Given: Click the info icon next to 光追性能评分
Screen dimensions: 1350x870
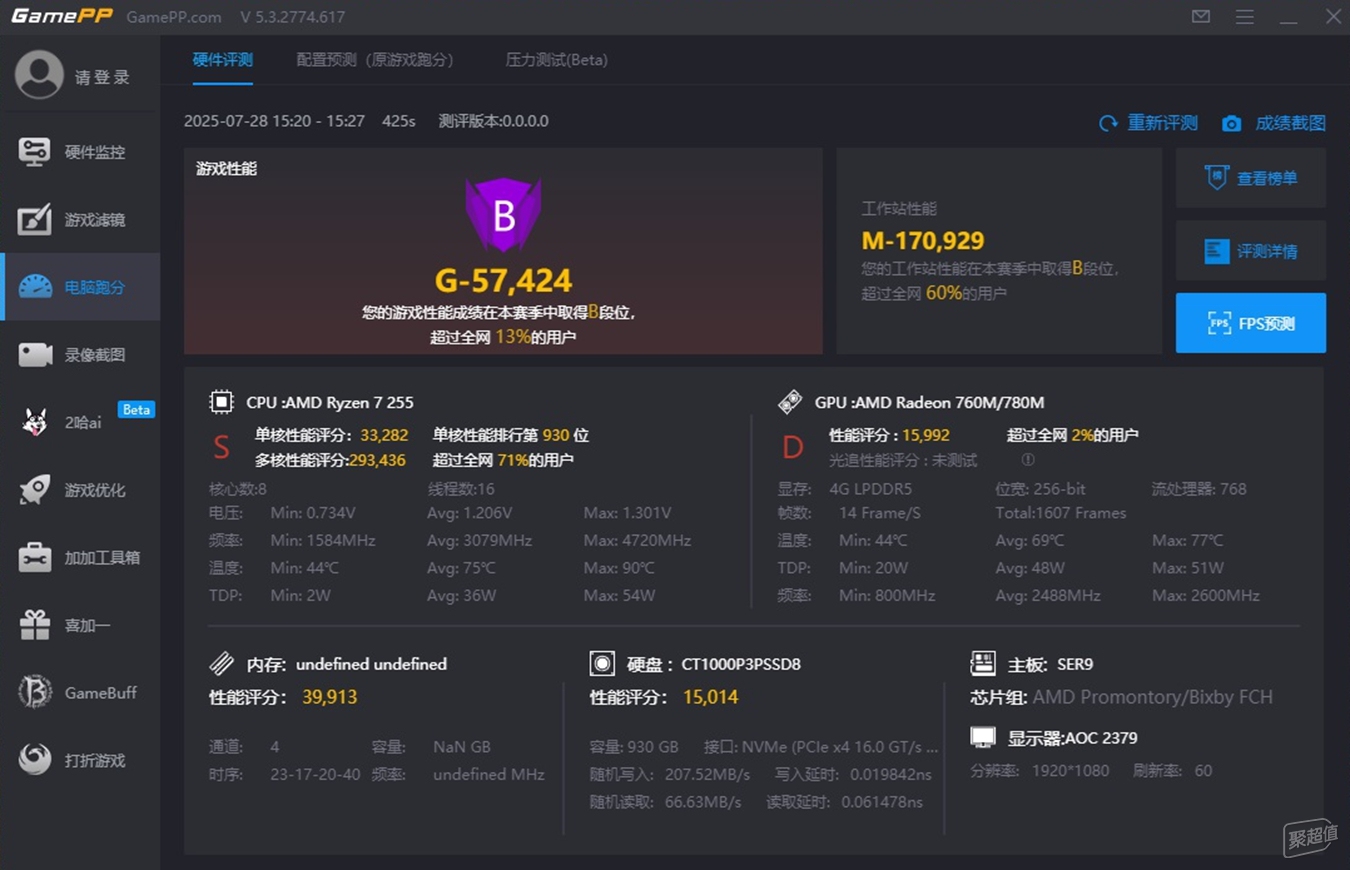Looking at the screenshot, I should (1028, 460).
